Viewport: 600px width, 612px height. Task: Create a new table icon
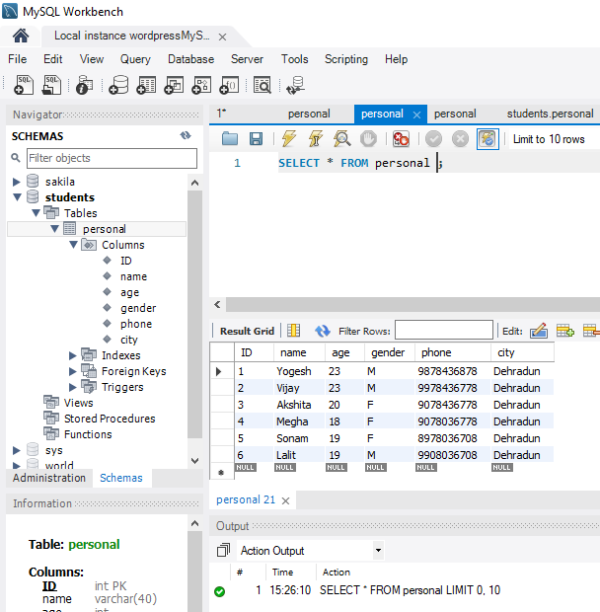(146, 85)
